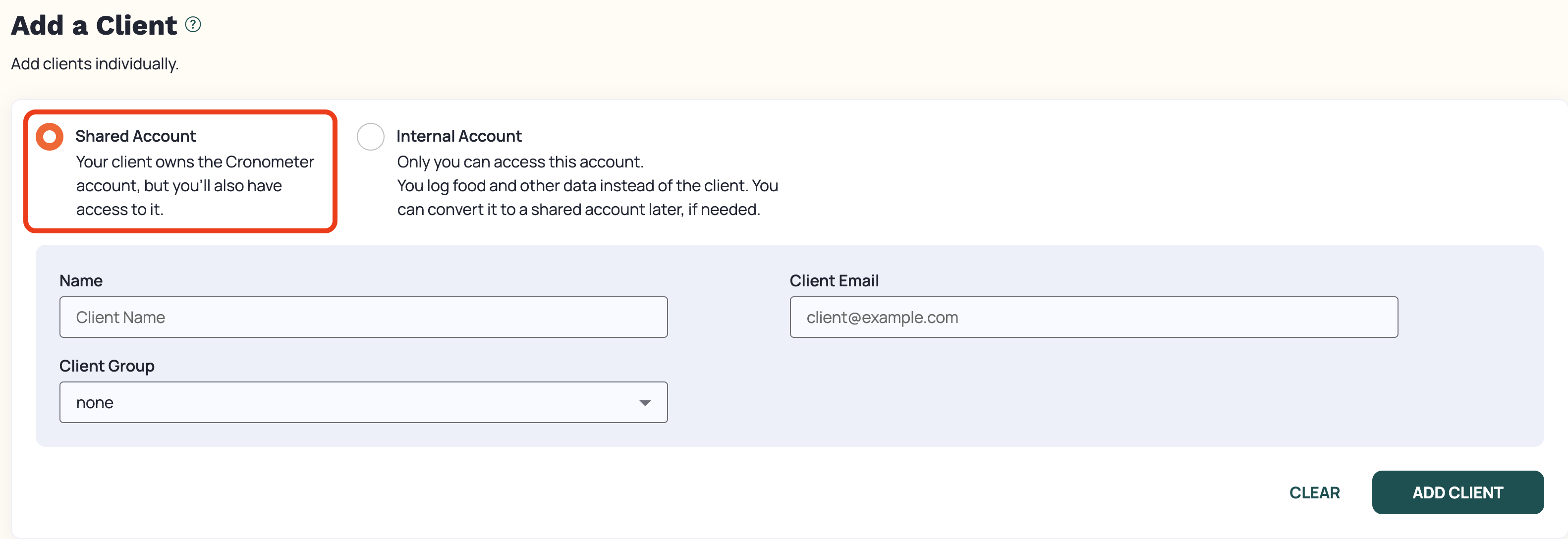
Task: Click the 'Only you can access this account' text
Action: tap(520, 162)
